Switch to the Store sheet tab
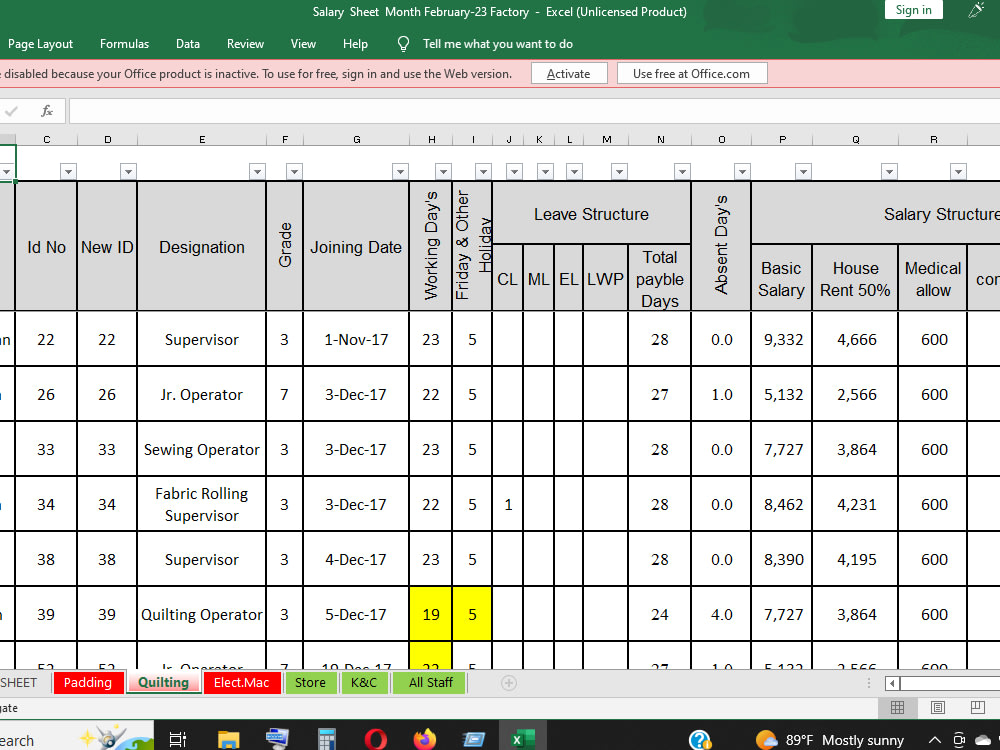Screen dimensions: 1000x750 (x=311, y=682)
